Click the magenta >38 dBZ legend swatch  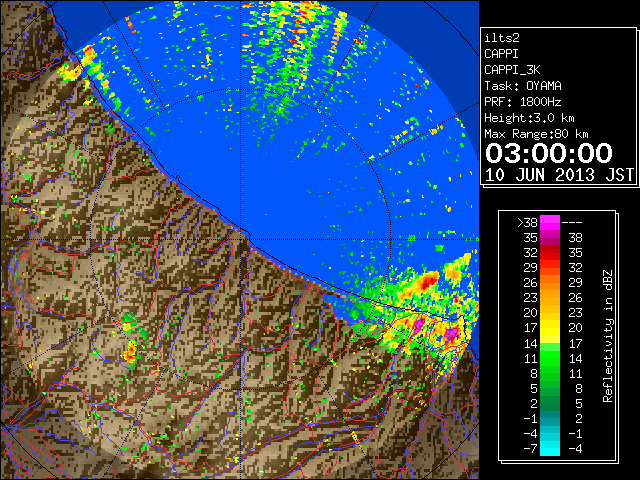tap(550, 222)
